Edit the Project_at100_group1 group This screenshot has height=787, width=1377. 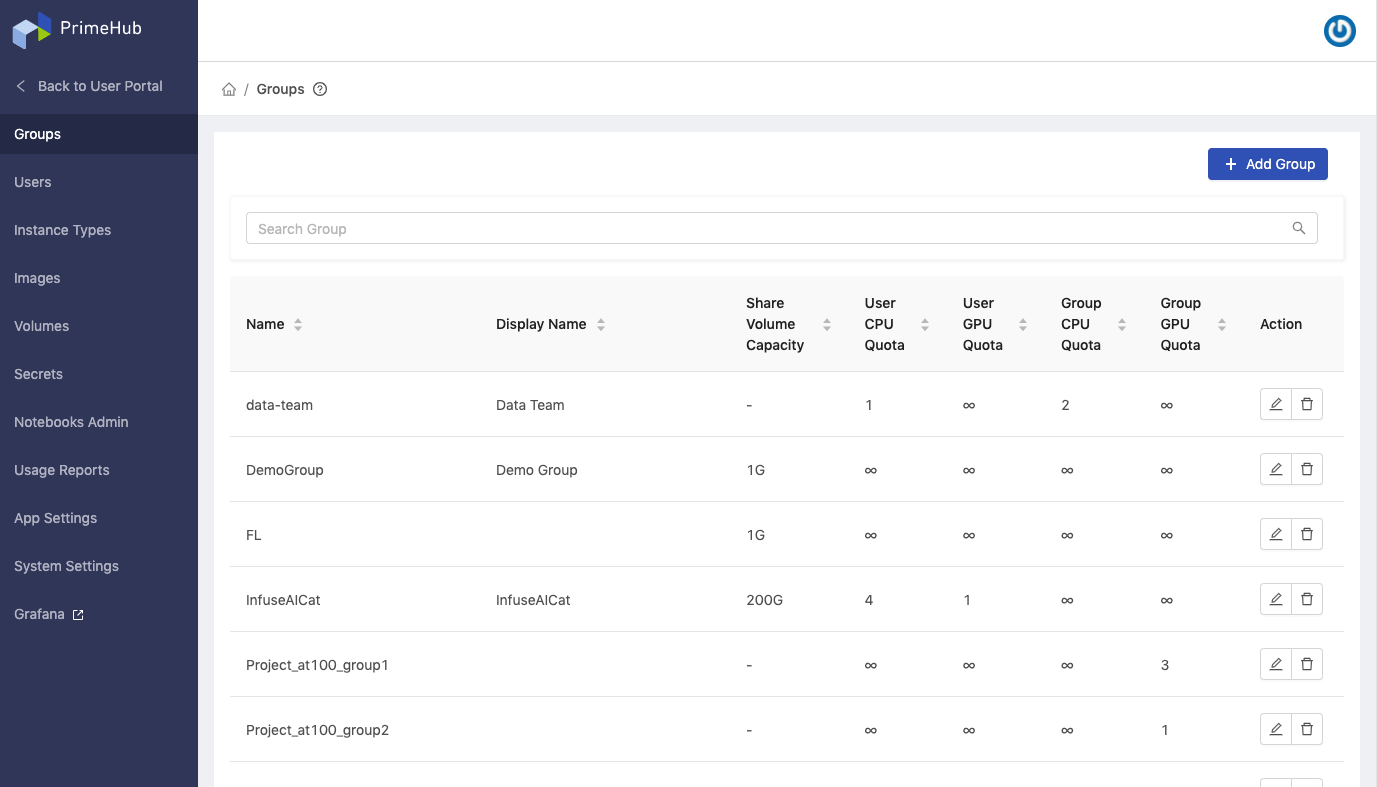pyautogui.click(x=1276, y=664)
